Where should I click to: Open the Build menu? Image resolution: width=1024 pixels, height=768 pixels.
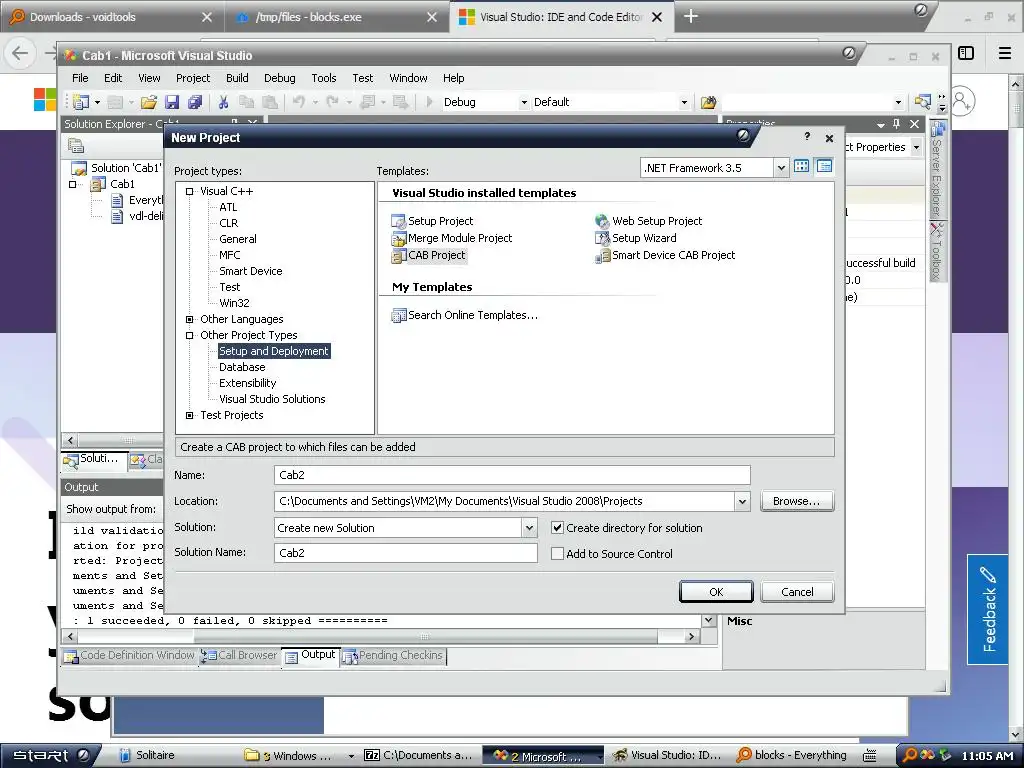tap(237, 78)
